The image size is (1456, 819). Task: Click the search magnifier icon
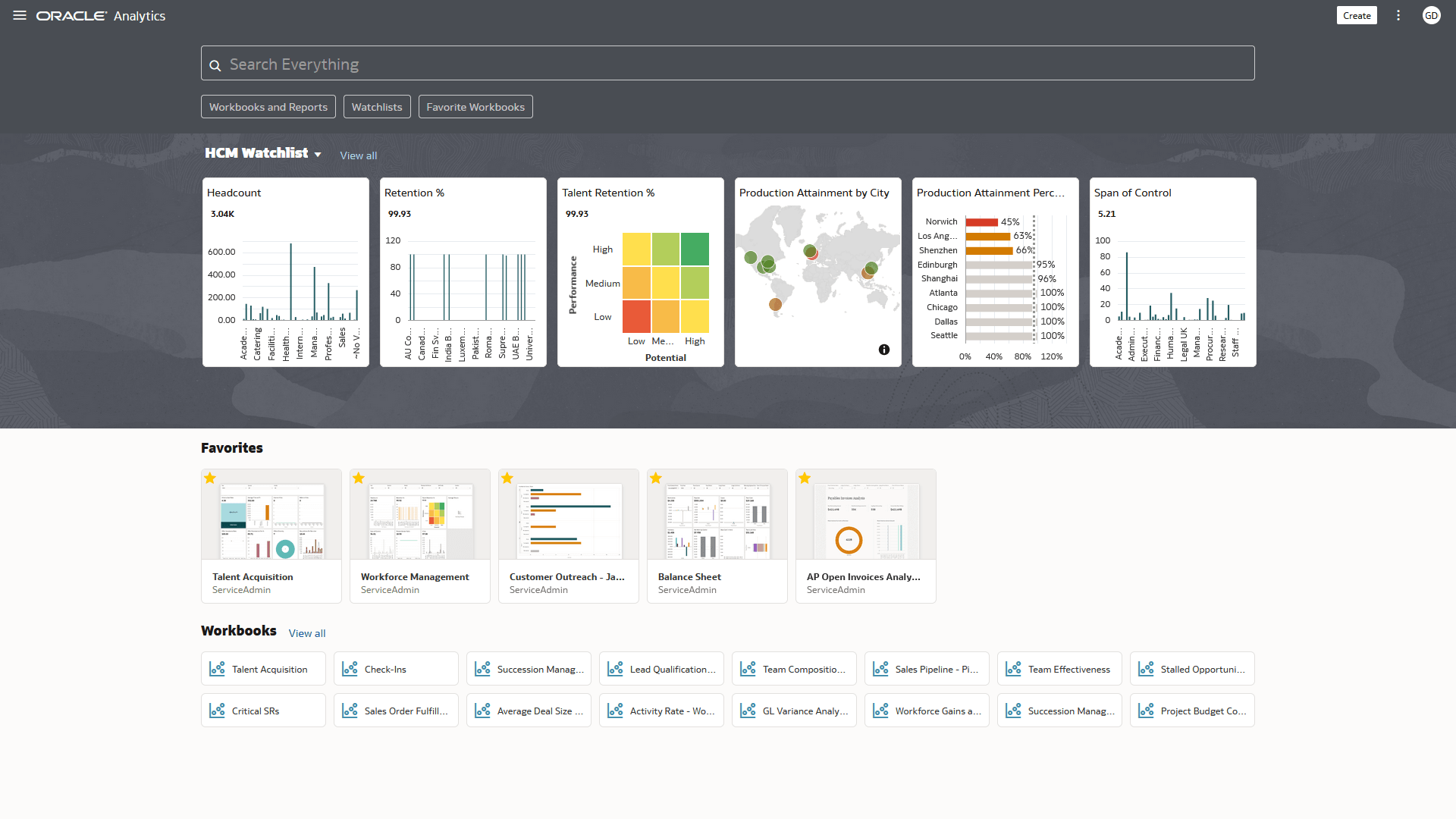coord(215,65)
